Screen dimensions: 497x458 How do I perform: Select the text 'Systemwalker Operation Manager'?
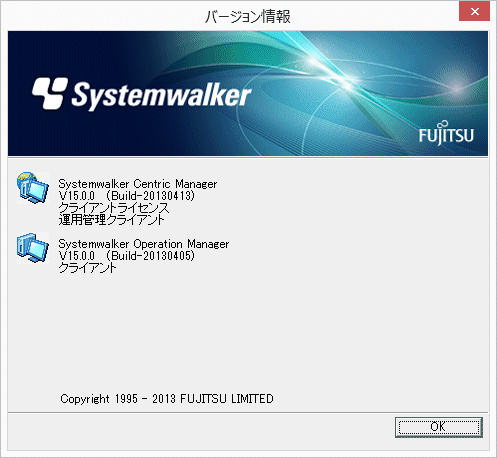pyautogui.click(x=144, y=244)
